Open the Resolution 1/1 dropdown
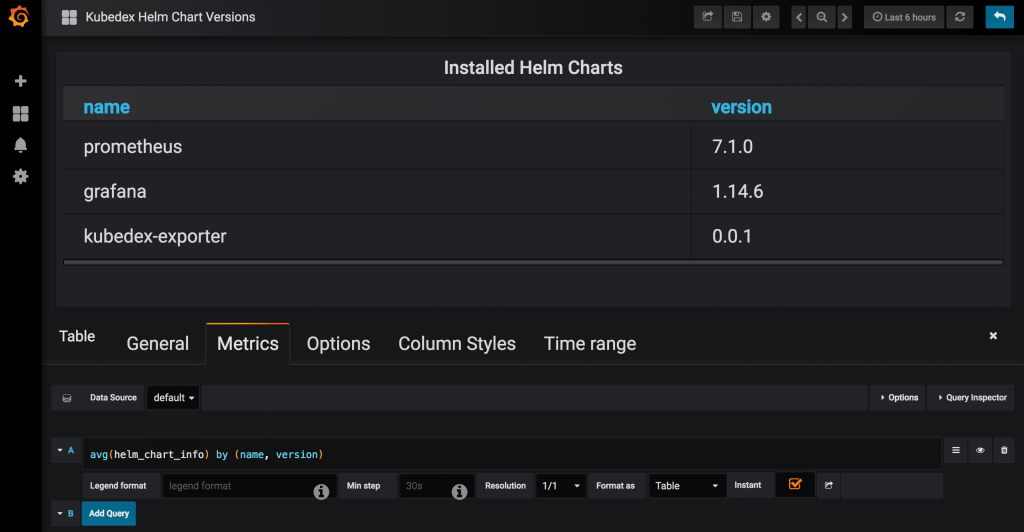1024x532 pixels. coord(560,486)
